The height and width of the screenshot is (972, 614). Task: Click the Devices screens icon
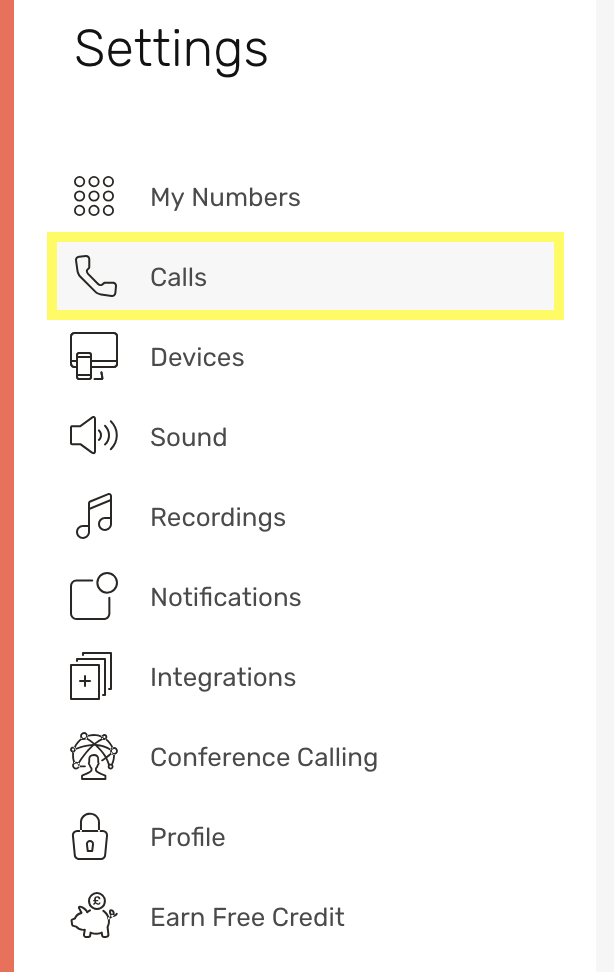[x=92, y=357]
